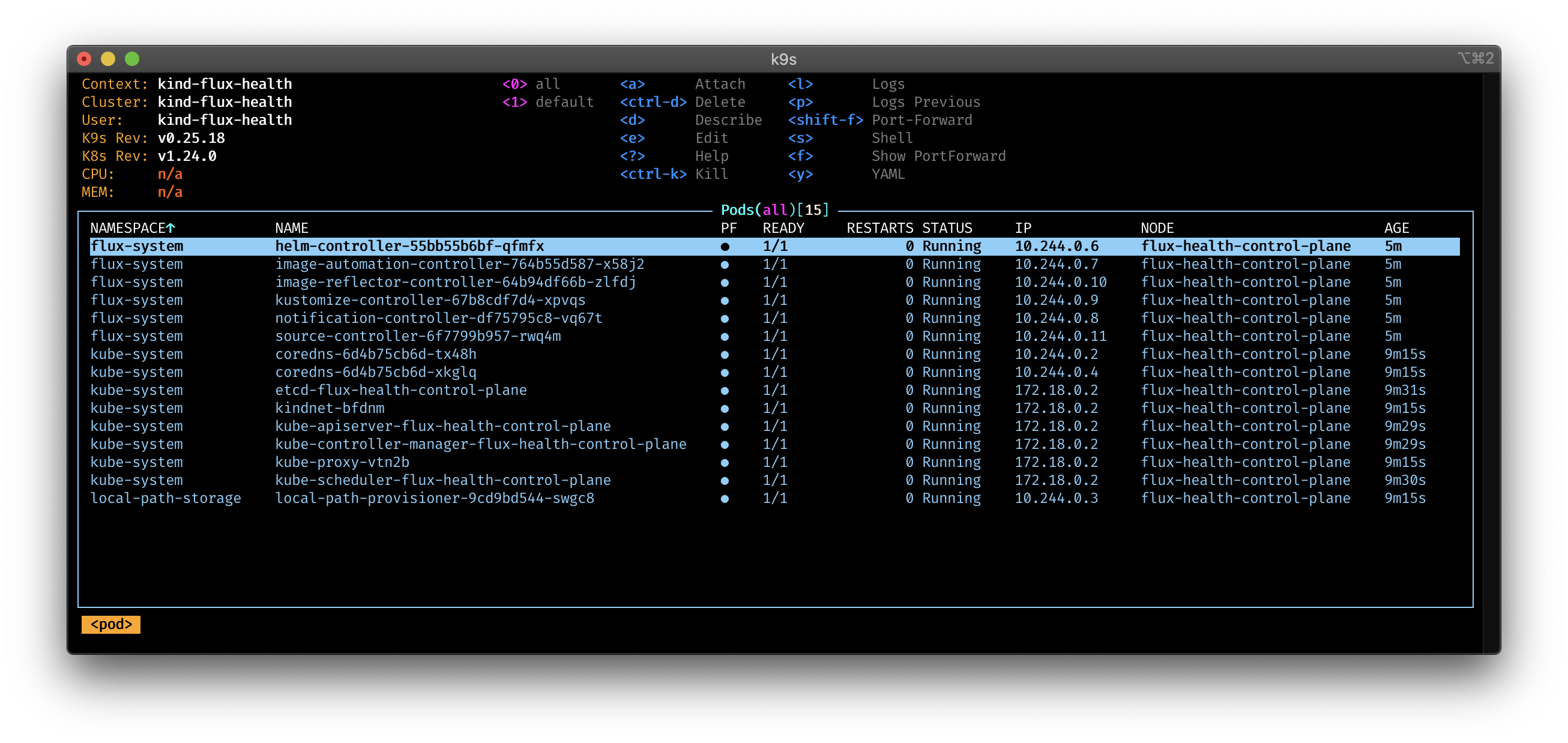Click the Attach command hint
The image size is (1568, 743).
pos(720,84)
